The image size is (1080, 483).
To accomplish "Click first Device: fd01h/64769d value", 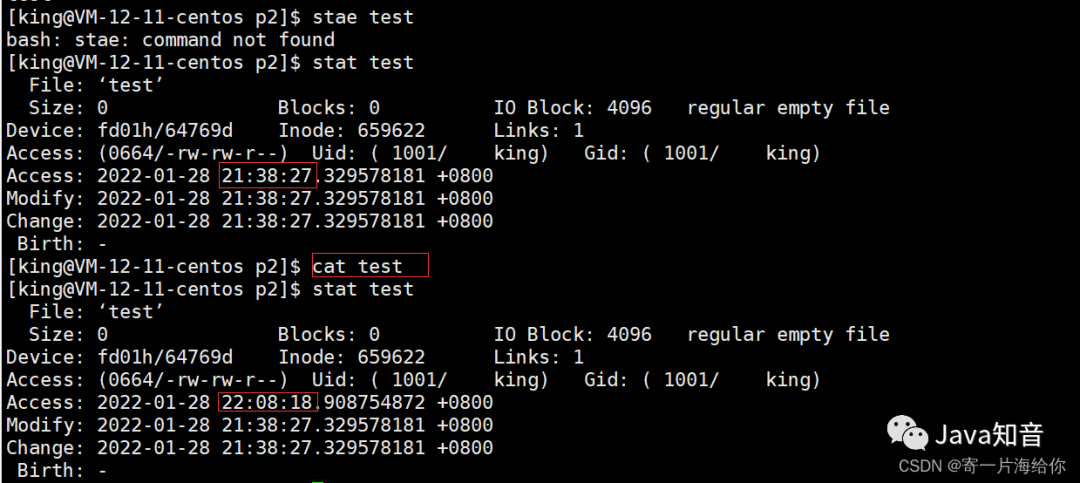I will click(120, 130).
